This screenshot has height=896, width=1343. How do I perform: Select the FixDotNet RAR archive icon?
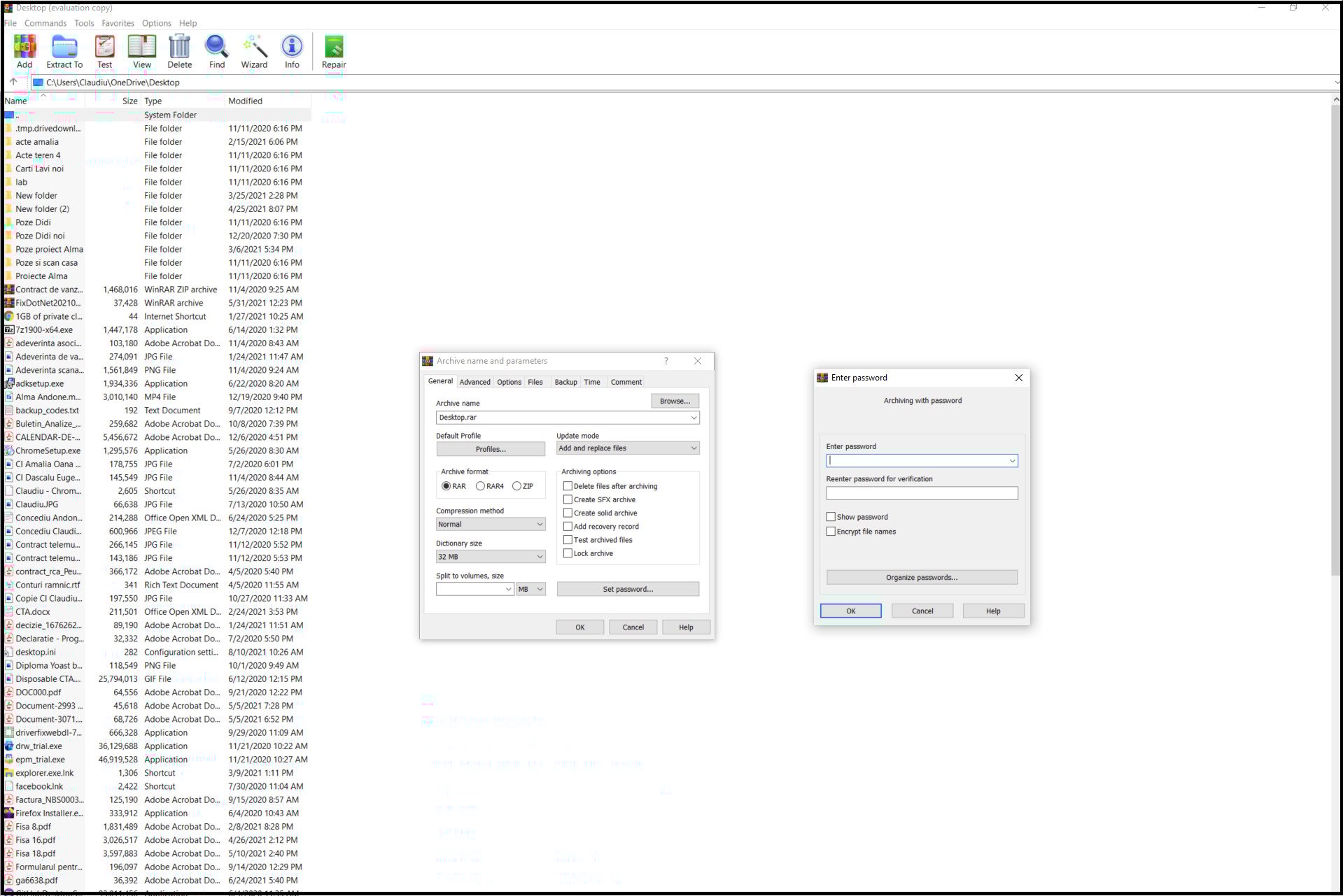point(9,303)
